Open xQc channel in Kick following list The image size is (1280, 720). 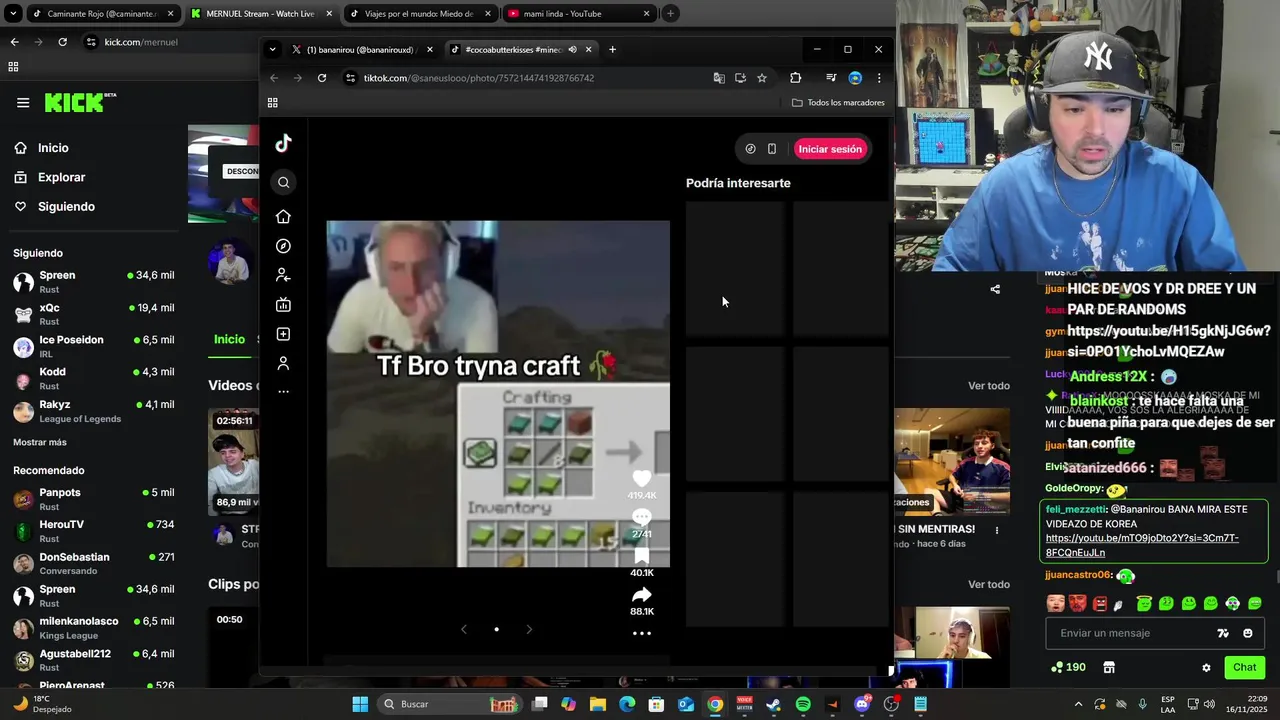(94, 314)
